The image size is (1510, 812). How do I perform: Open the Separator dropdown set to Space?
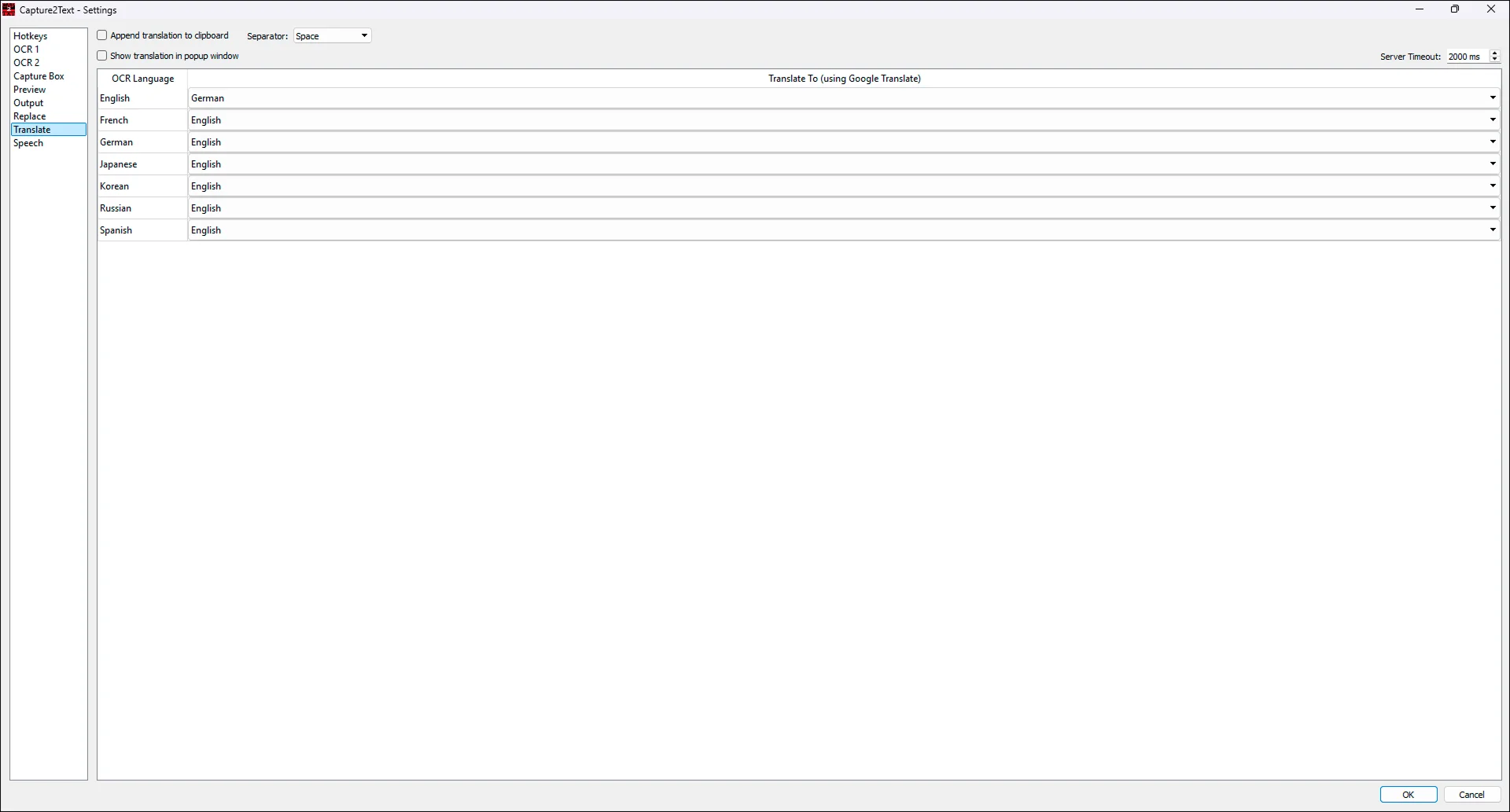[x=332, y=36]
